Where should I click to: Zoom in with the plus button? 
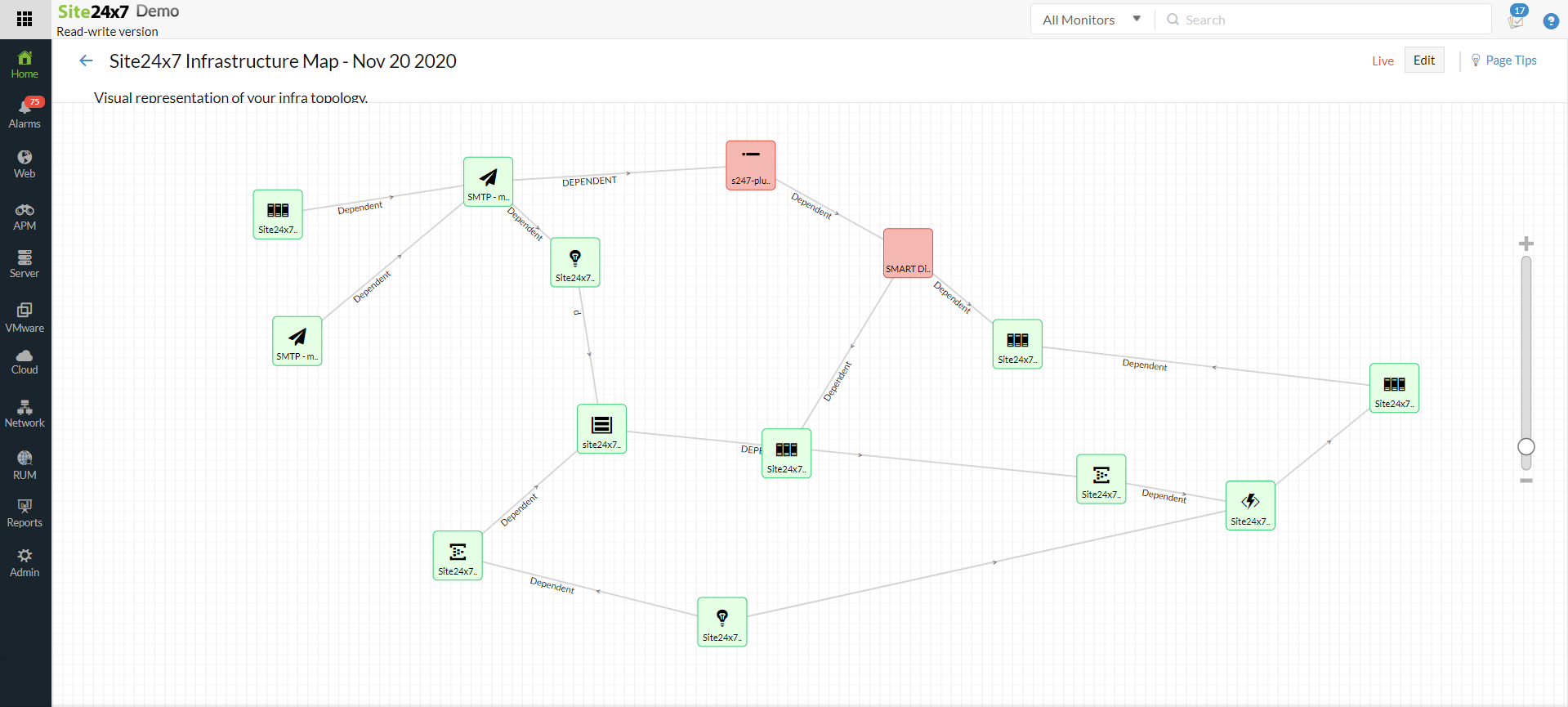1526,244
